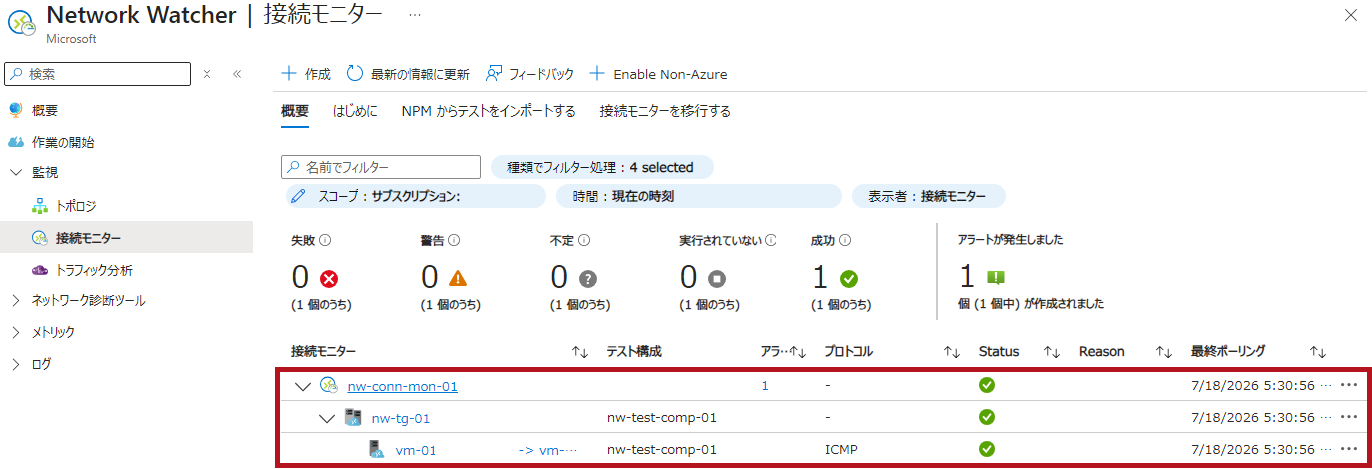
Task: Click status check icon for nw-tg-01
Action: pyautogui.click(x=986, y=418)
